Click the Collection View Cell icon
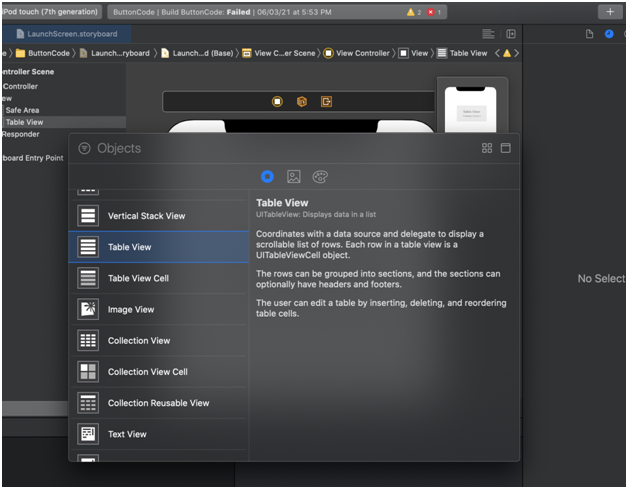The height and width of the screenshot is (489, 628). tap(88, 372)
